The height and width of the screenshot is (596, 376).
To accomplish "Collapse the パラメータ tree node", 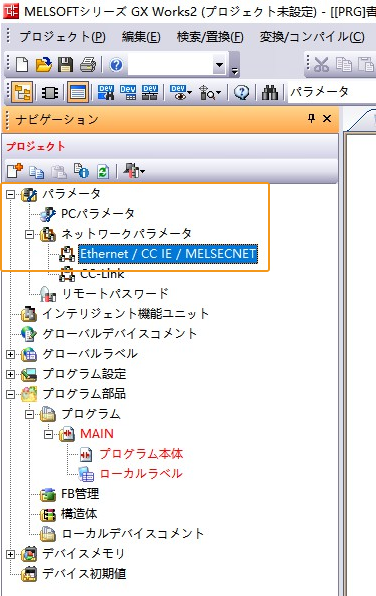I will pos(10,195).
